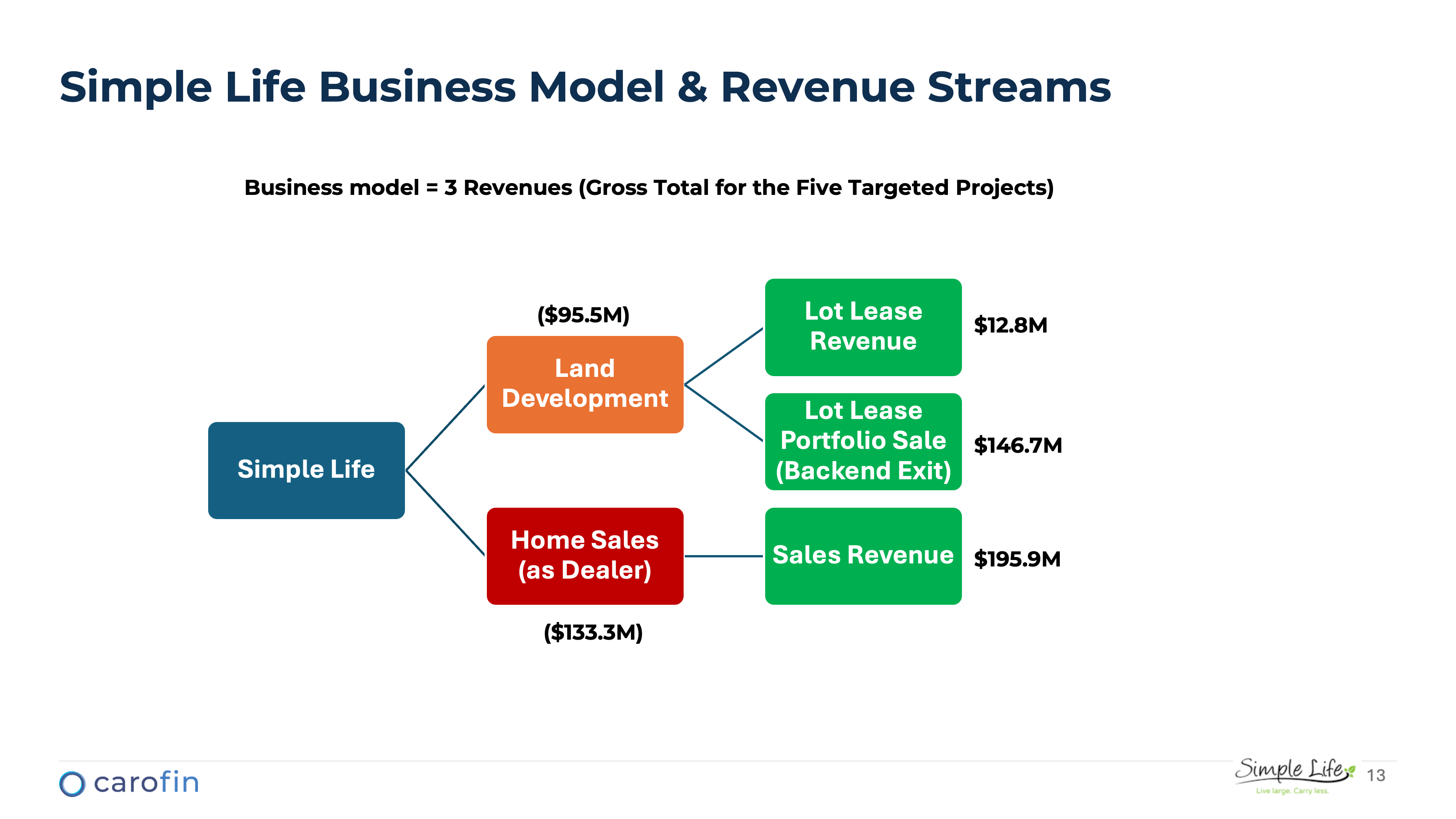The height and width of the screenshot is (819, 1456).
Task: Click Lot Lease Portfolio Sale (Backend Exit) box
Action: click(863, 441)
